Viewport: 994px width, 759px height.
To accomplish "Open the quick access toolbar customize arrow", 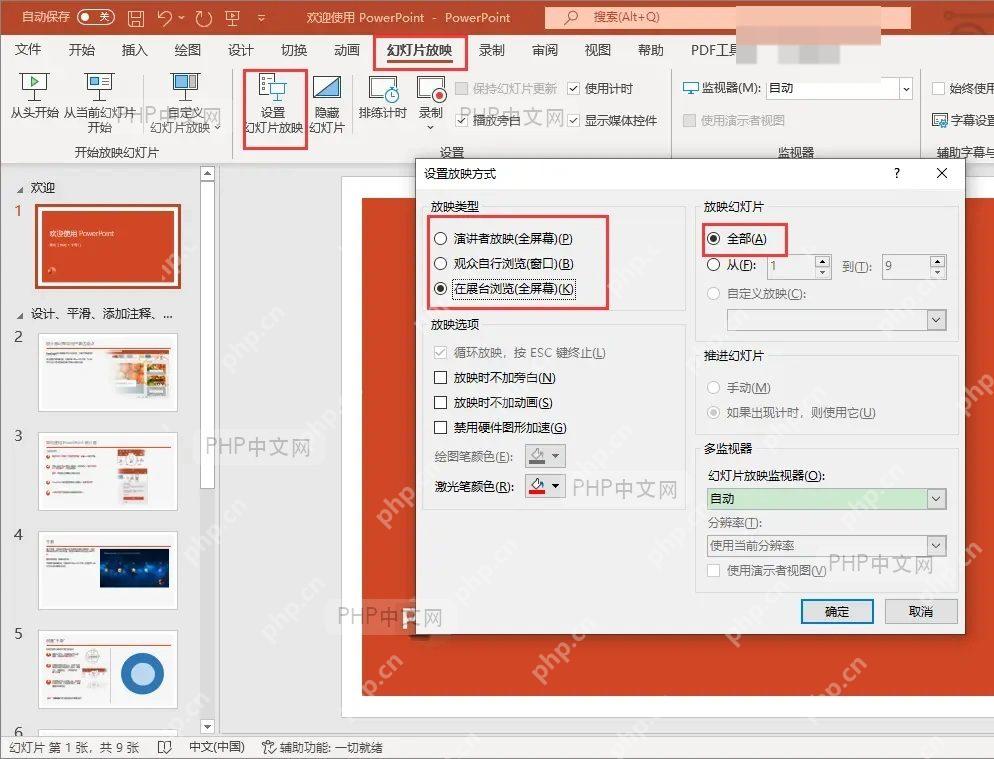I will tap(261, 18).
